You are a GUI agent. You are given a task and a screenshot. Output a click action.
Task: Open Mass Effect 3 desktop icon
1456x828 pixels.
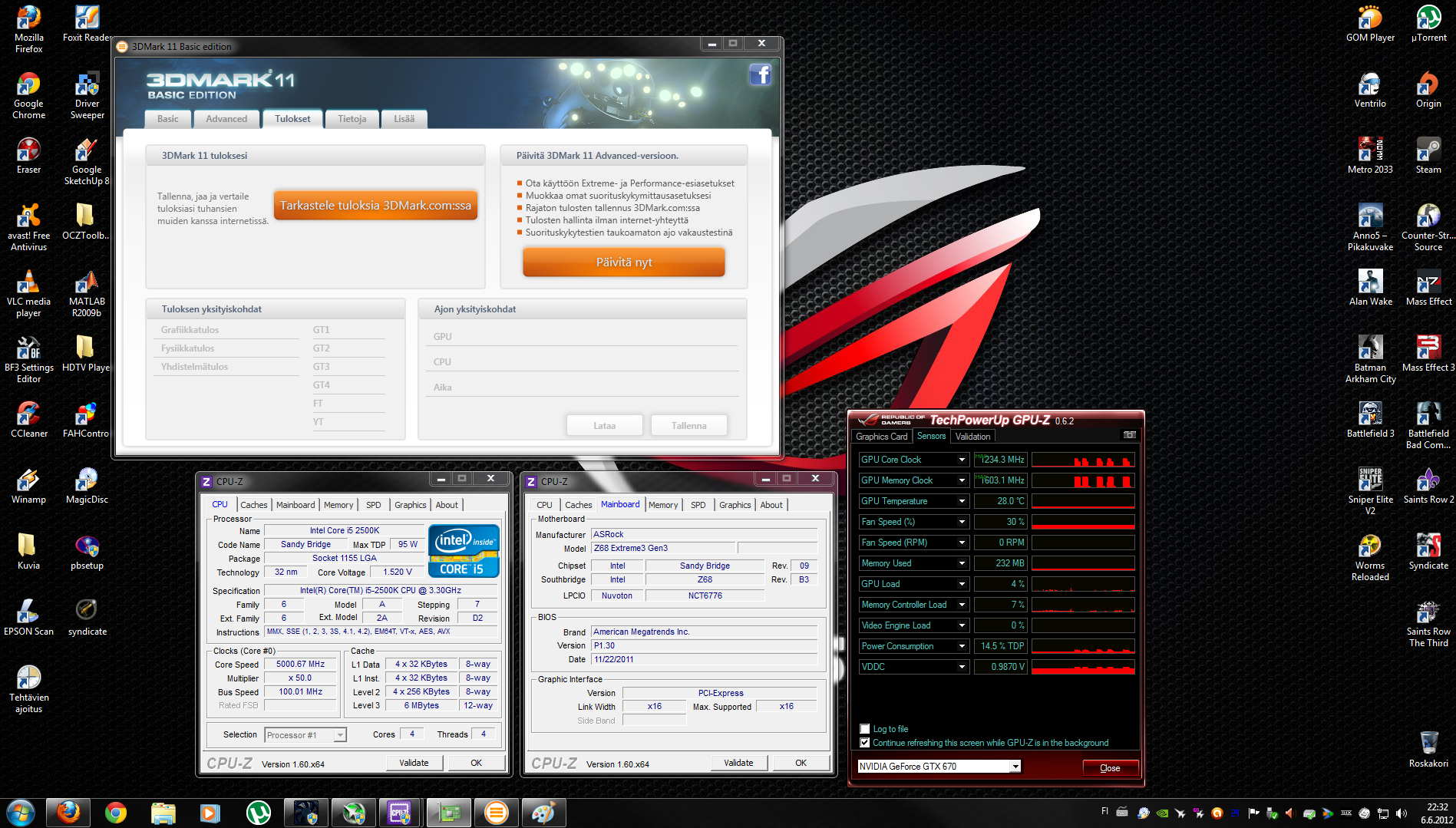[1428, 354]
